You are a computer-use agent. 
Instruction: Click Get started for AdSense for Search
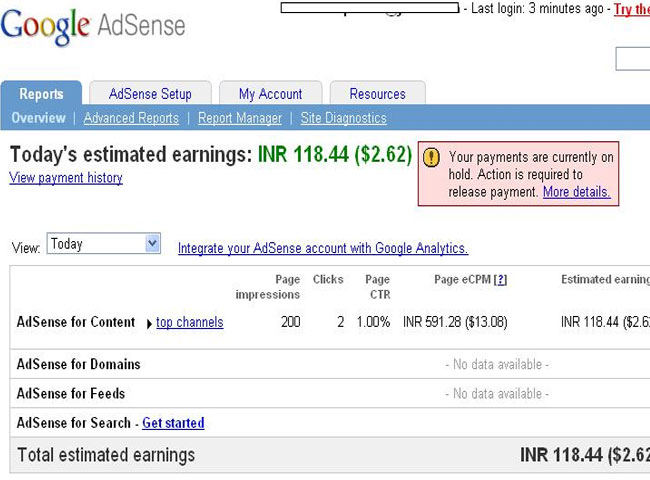coord(173,423)
